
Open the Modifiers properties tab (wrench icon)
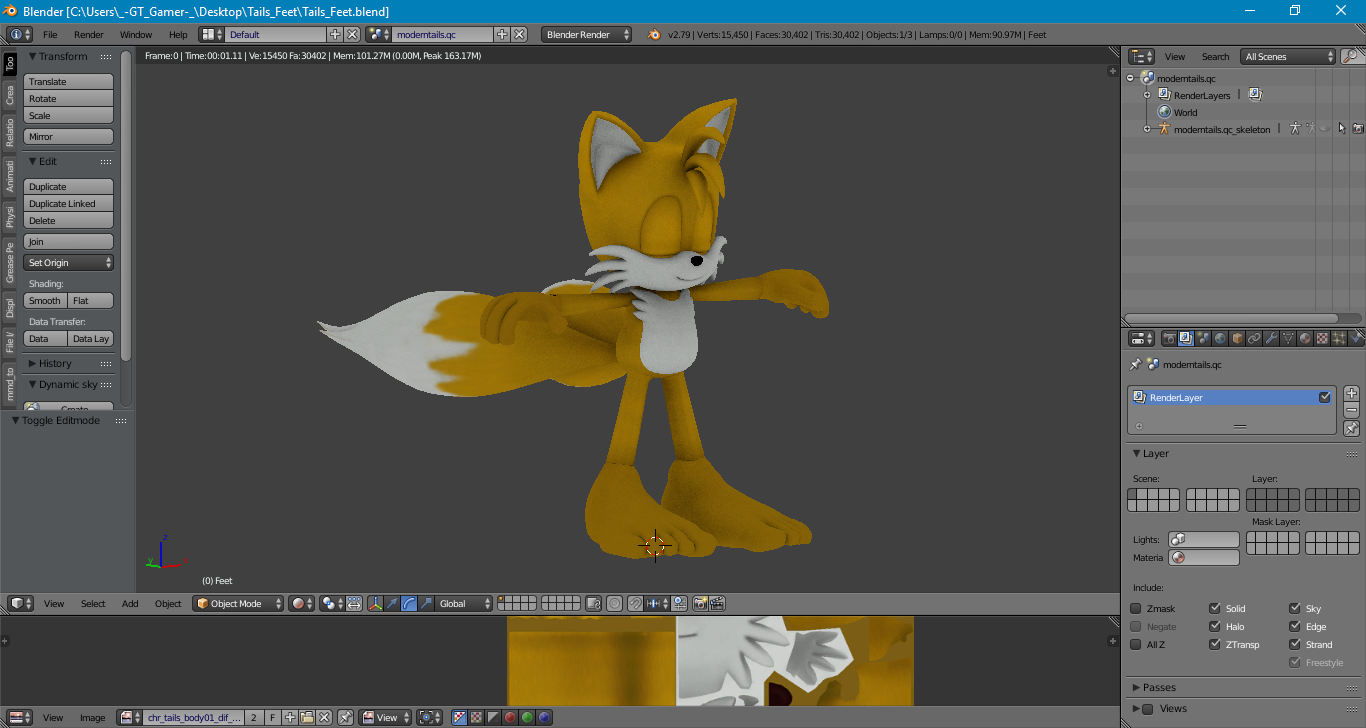[x=1271, y=339]
